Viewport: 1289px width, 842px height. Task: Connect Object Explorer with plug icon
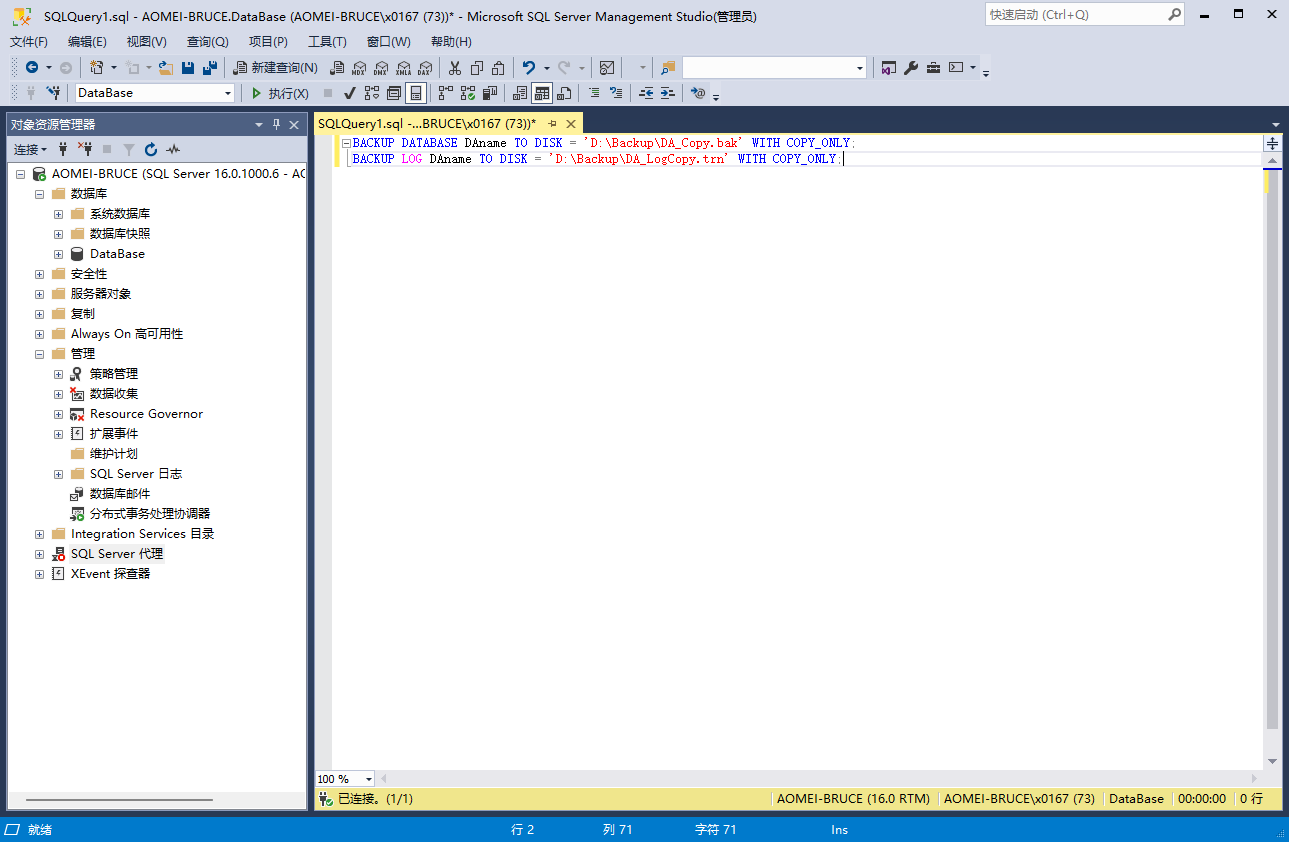(x=63, y=149)
